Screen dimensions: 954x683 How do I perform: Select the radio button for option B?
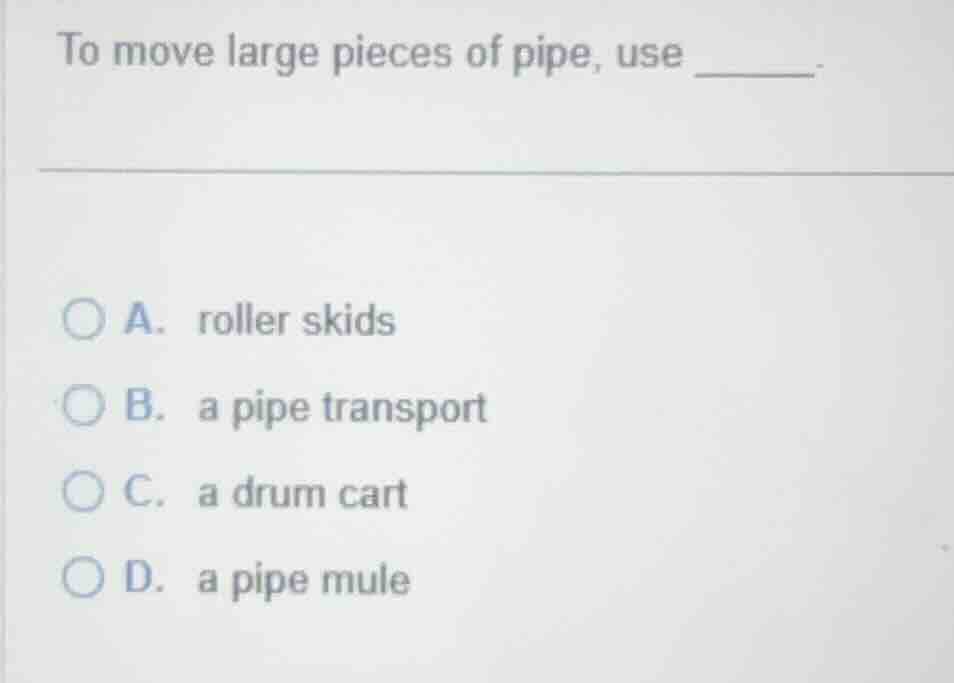coord(84,405)
